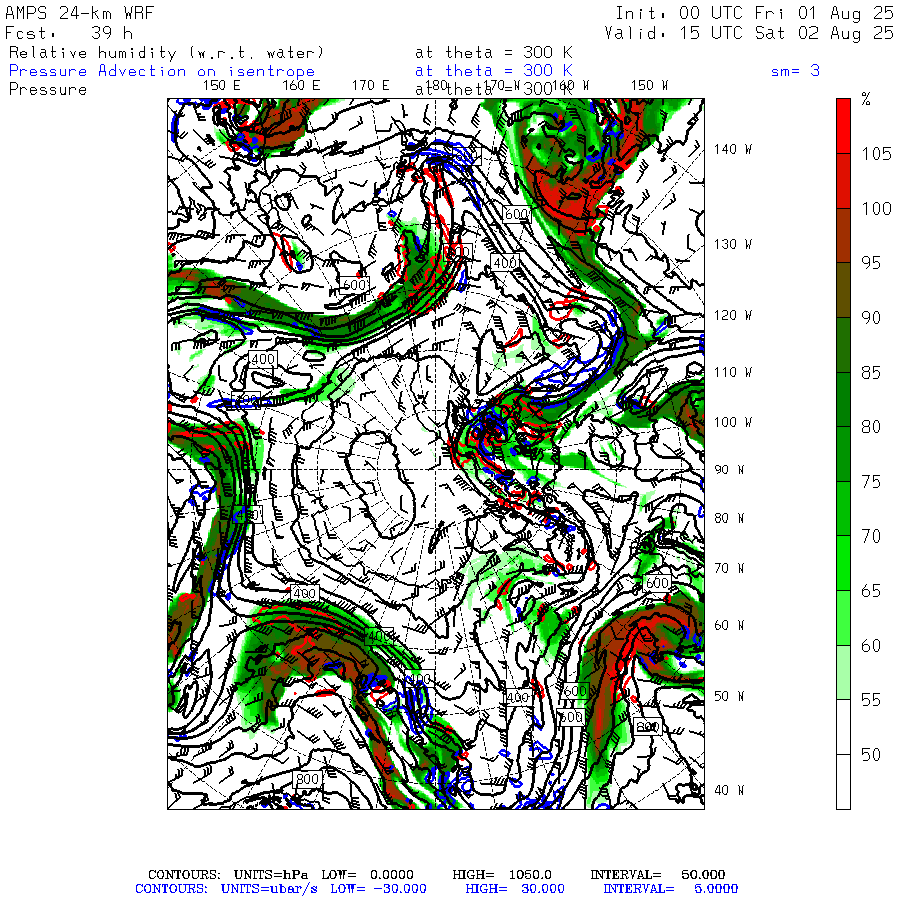Click the "105" colorbar tick value
900x900 pixels.
tap(876, 154)
